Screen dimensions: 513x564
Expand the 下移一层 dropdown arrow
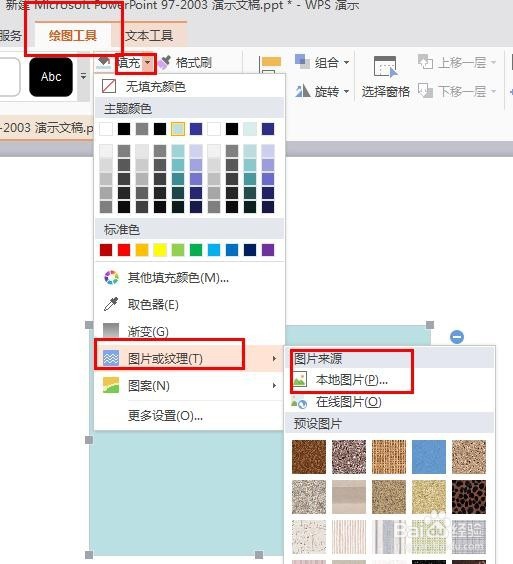[494, 91]
